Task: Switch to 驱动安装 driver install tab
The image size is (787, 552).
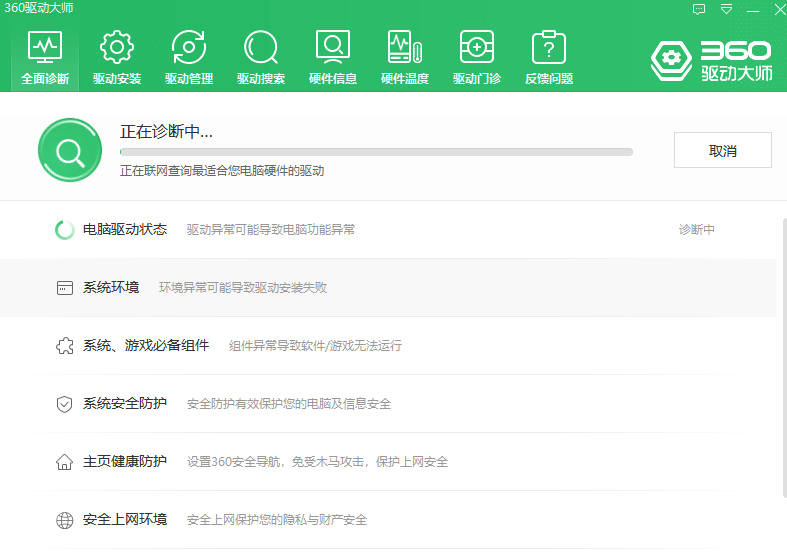Action: (117, 58)
